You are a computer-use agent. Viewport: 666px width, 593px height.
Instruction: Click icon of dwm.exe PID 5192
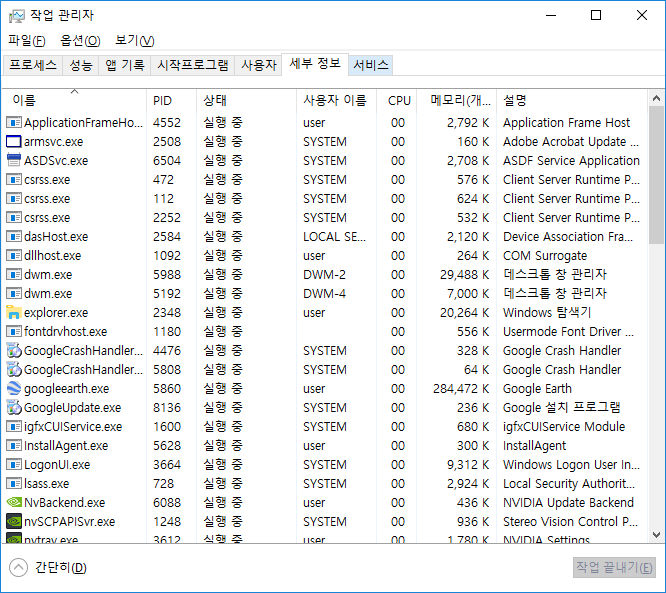pos(14,294)
